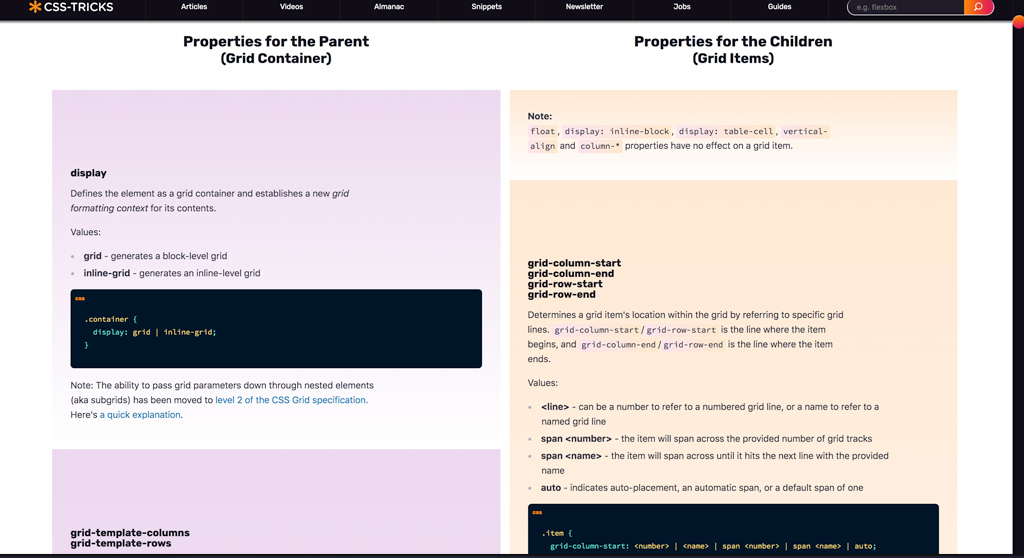Image resolution: width=1024 pixels, height=558 pixels.
Task: Follow the 'level 2 of the CSS Grid specification' link
Action: click(x=291, y=400)
